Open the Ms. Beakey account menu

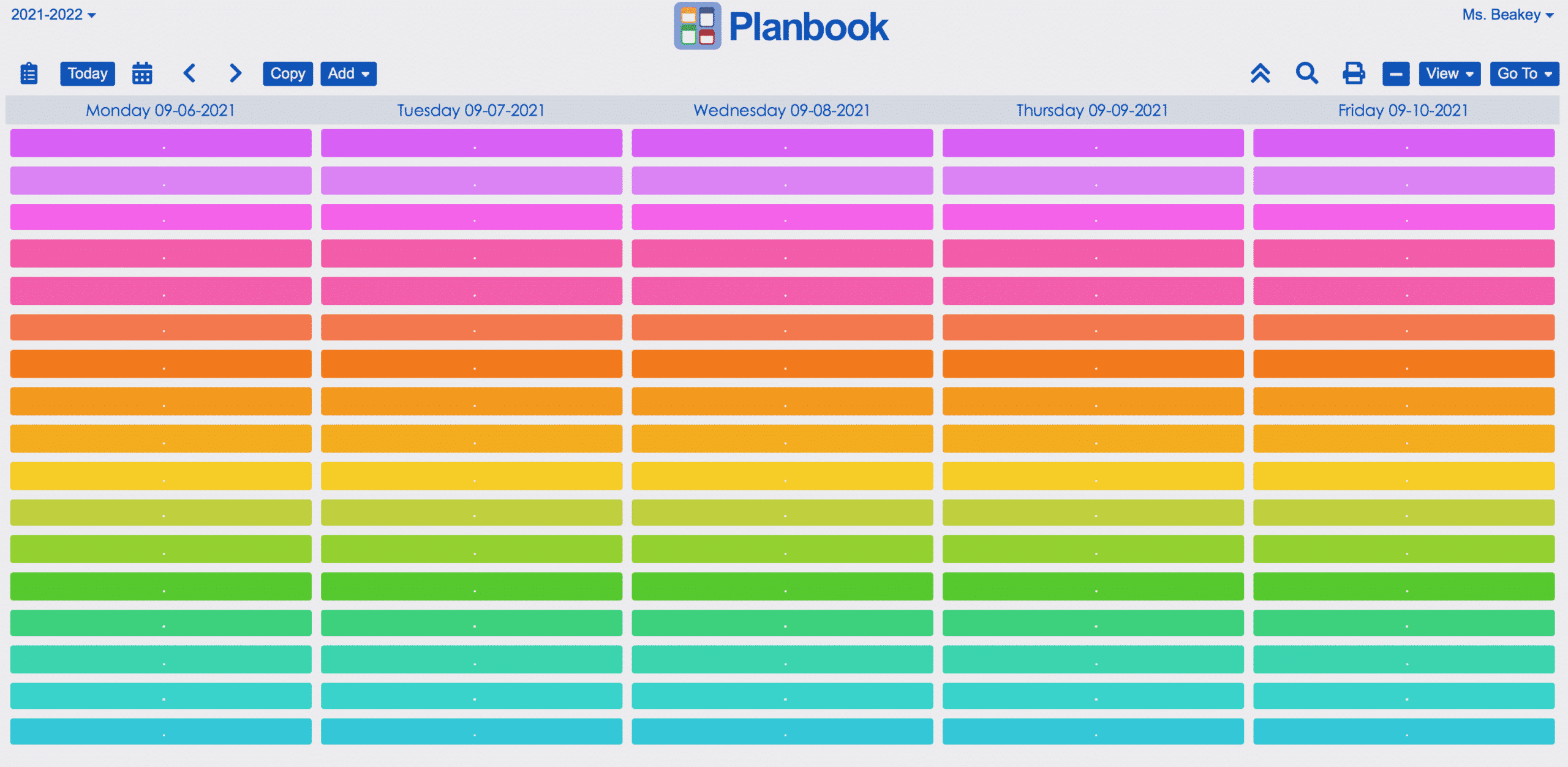point(1507,14)
